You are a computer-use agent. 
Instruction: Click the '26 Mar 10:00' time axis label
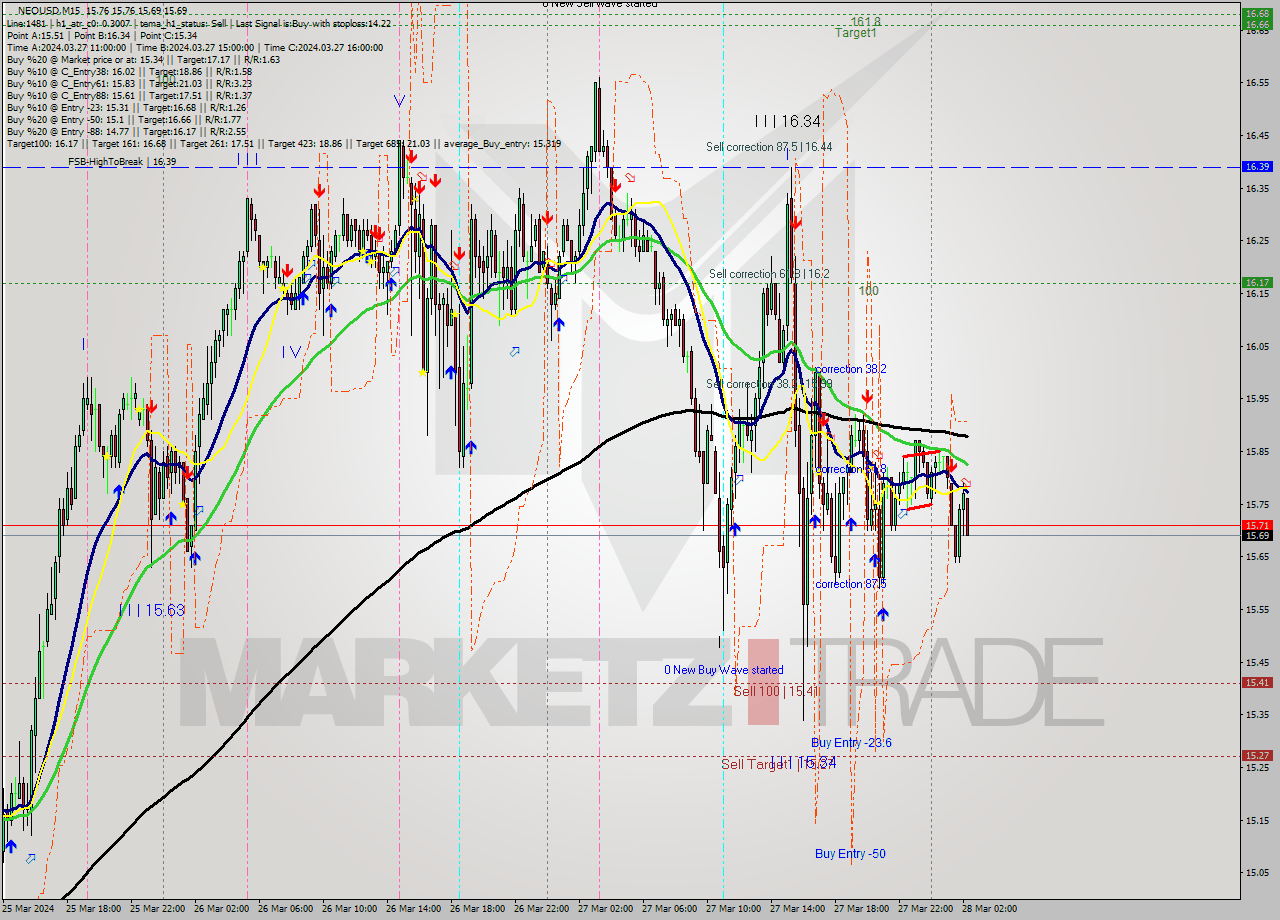tap(351, 909)
